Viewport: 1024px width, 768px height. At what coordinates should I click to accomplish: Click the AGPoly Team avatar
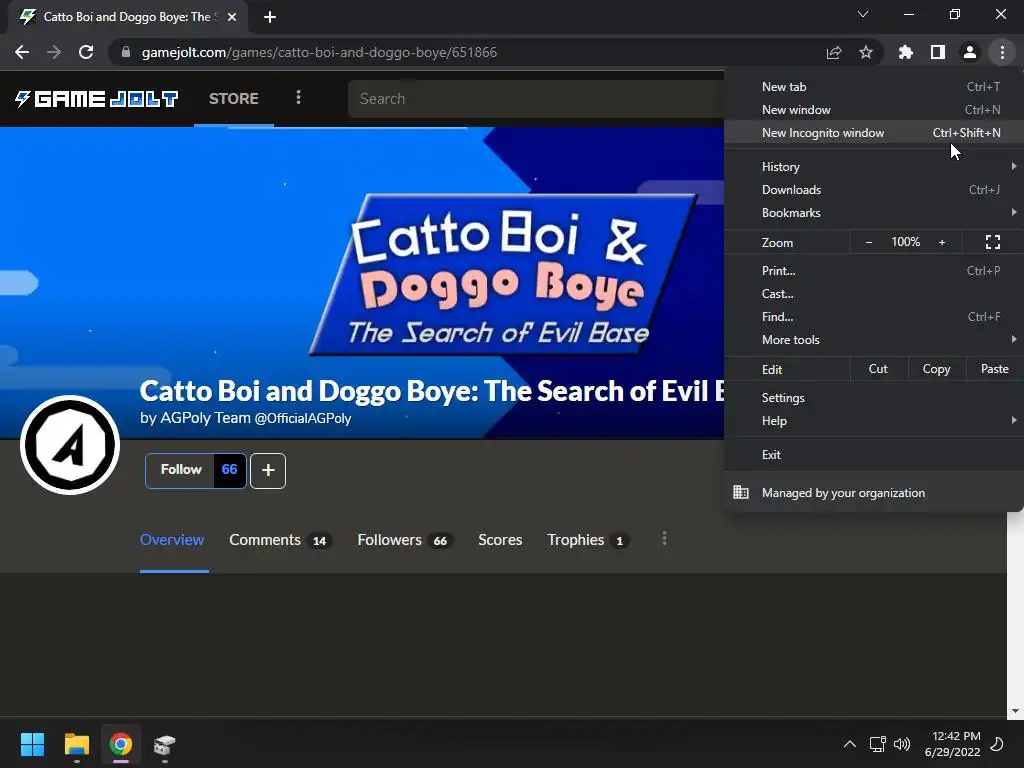[70, 445]
